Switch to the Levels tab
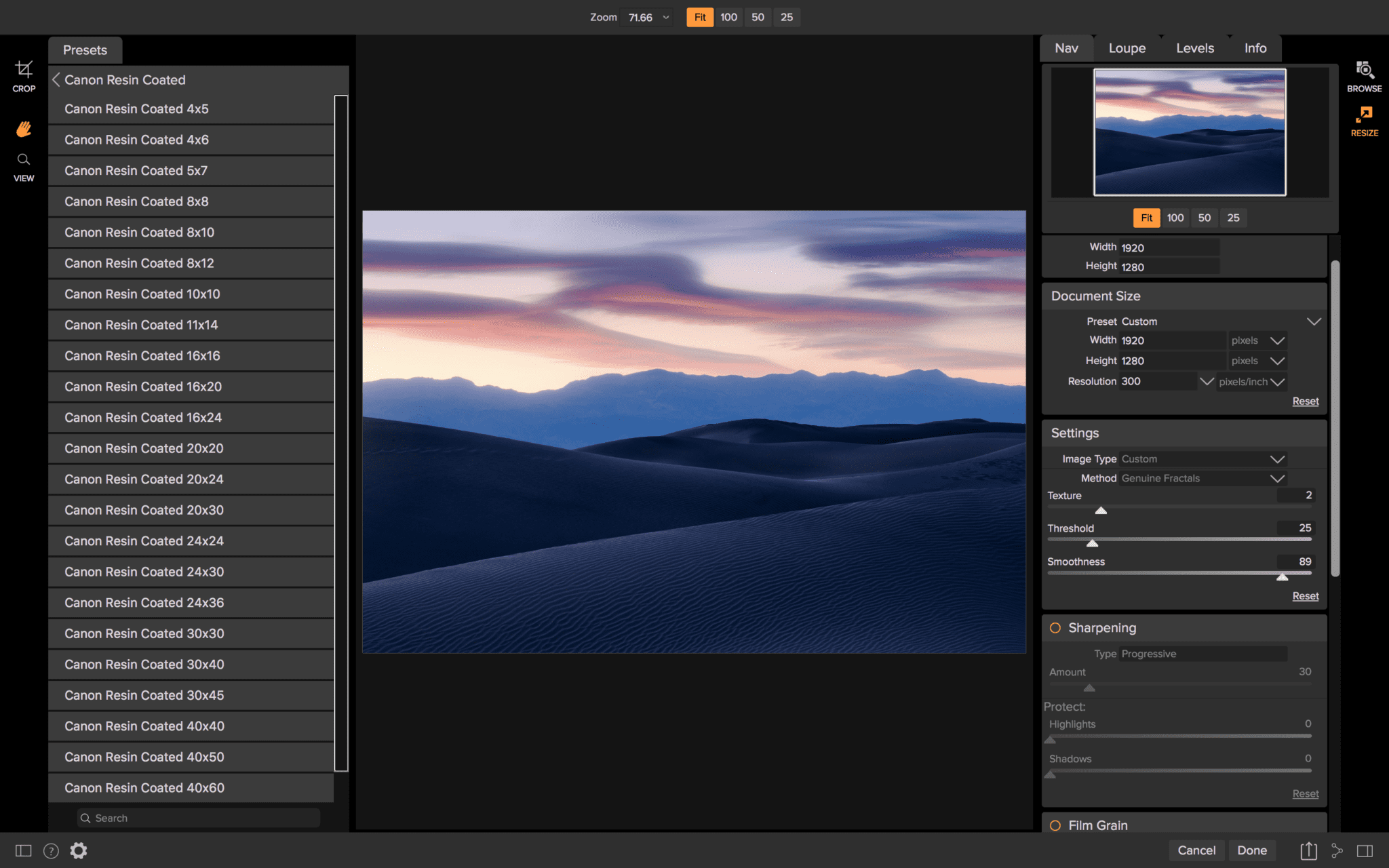 click(x=1196, y=47)
